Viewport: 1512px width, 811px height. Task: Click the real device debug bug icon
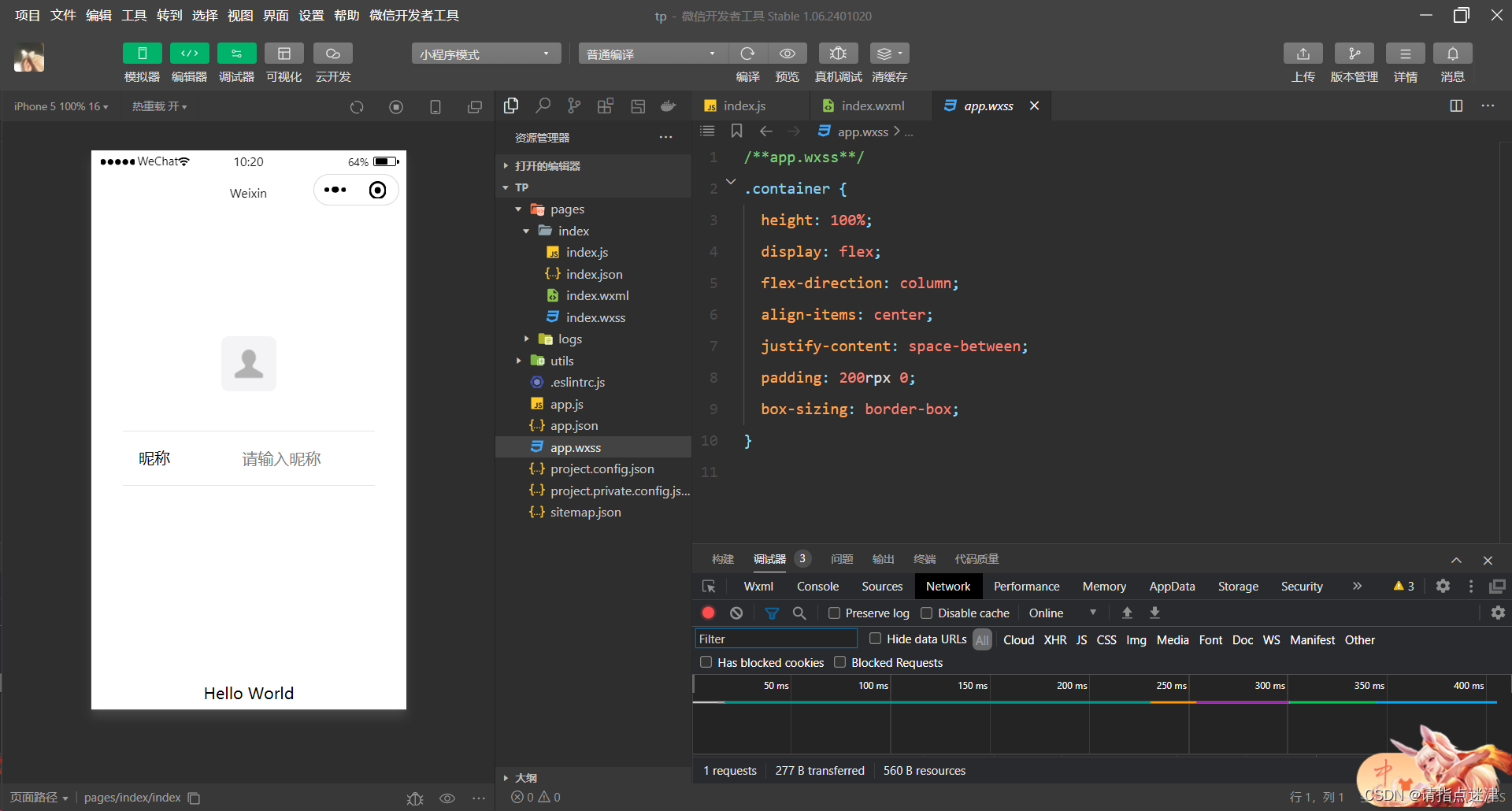838,54
